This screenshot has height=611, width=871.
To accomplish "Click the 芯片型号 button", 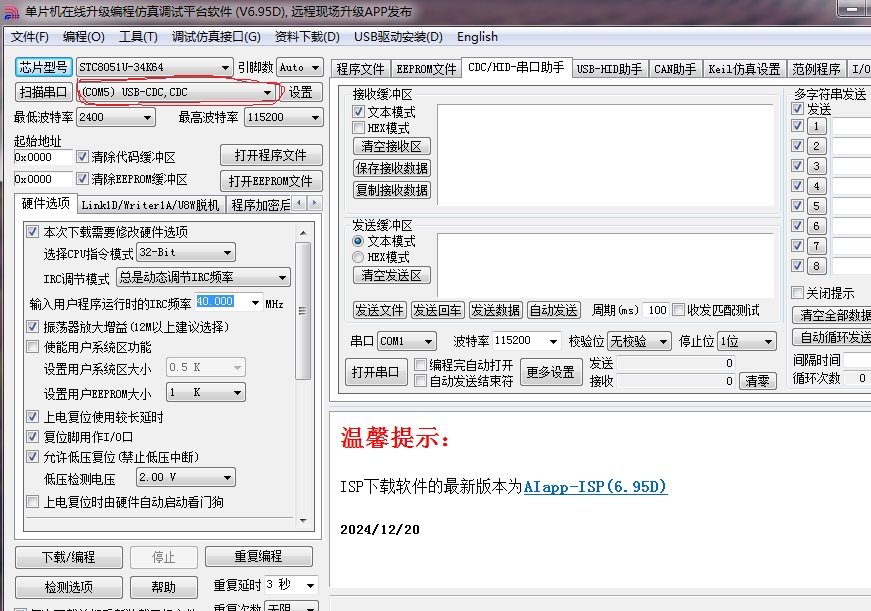I will click(x=43, y=67).
